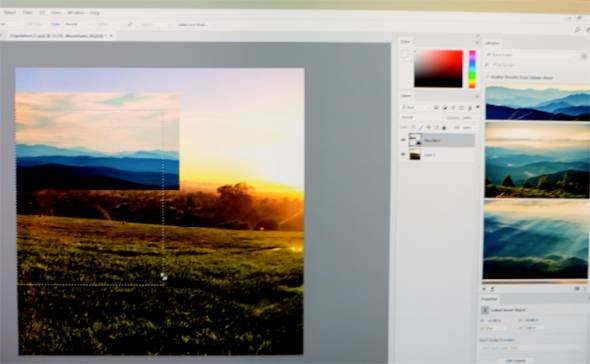Hide the lower Layer 1 layer
This screenshot has width=590, height=364.
pyautogui.click(x=403, y=154)
